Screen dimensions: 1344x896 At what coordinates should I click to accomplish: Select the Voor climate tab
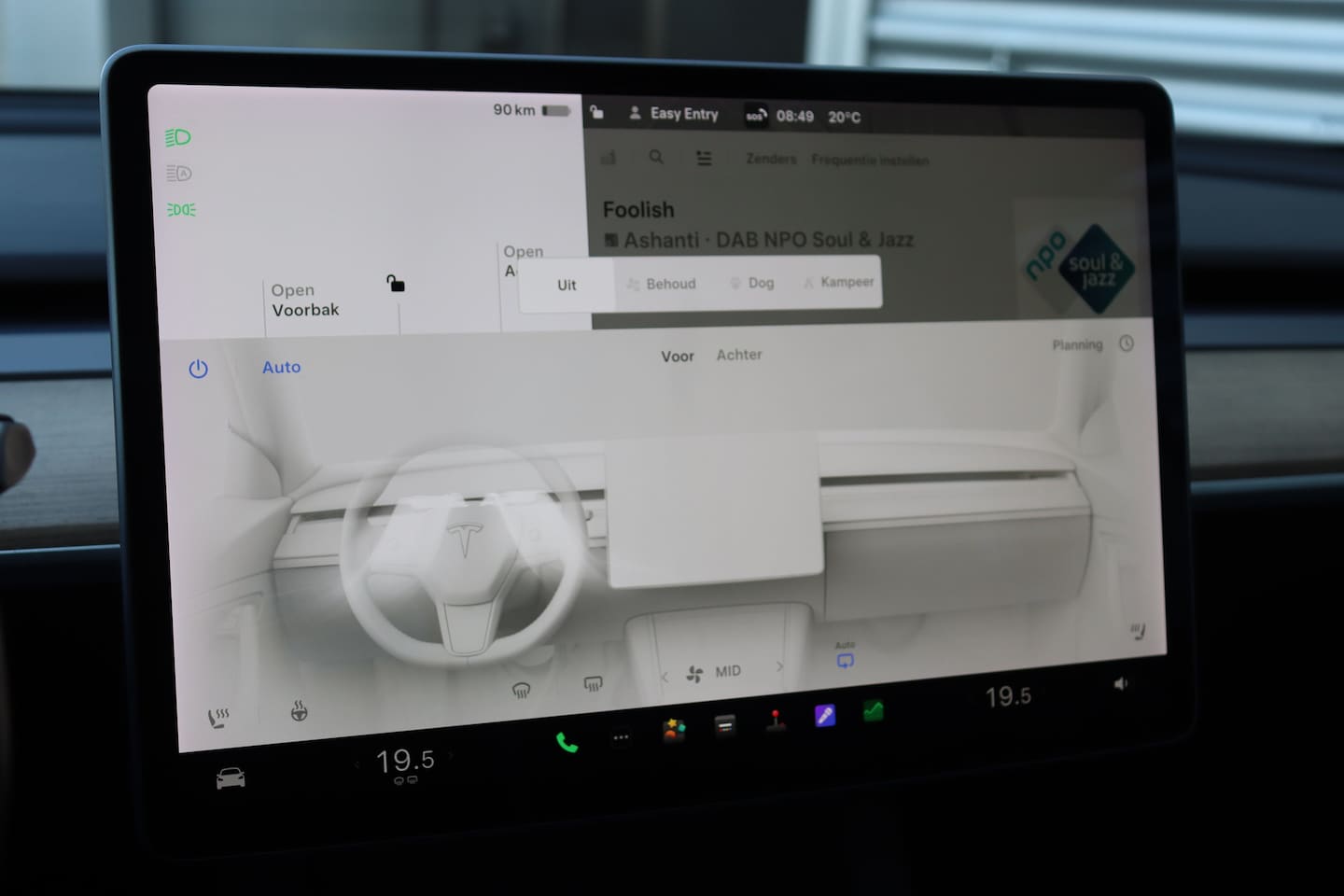pyautogui.click(x=677, y=357)
